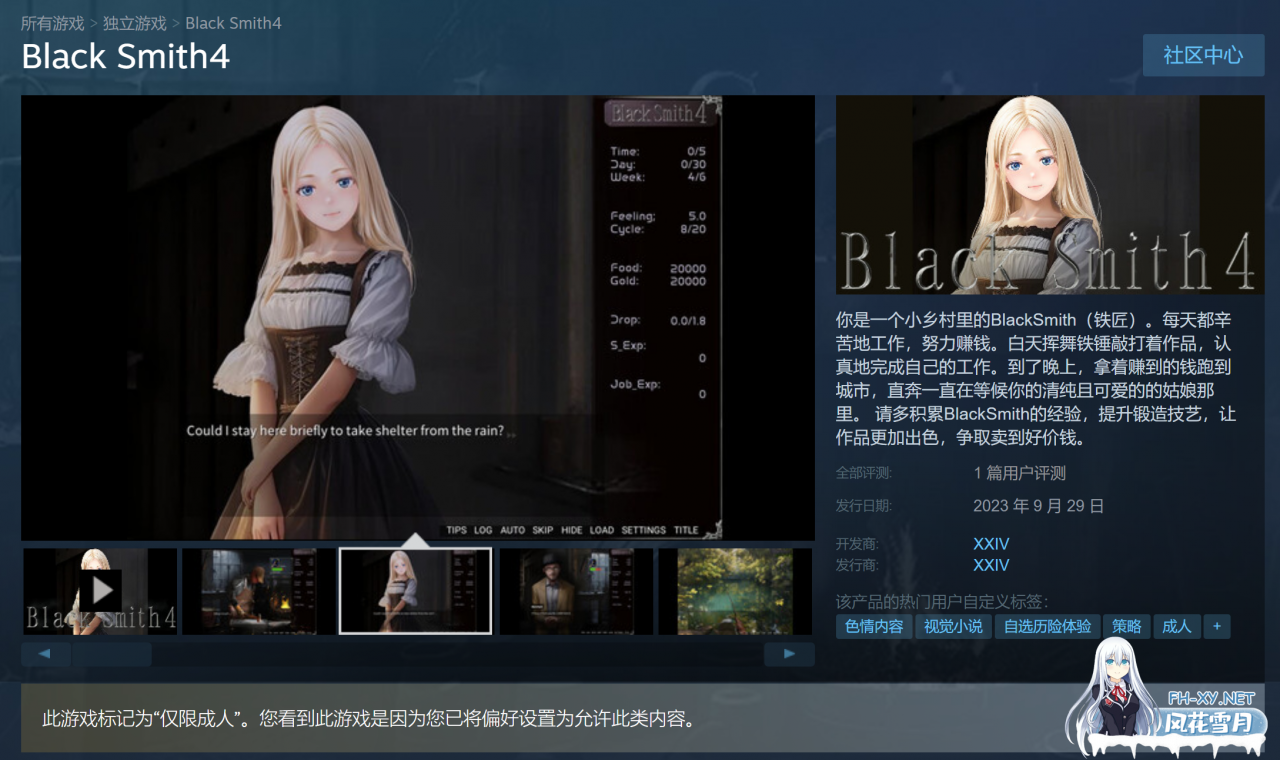Click the 成人 tag
Image resolution: width=1280 pixels, height=760 pixels.
(1177, 626)
